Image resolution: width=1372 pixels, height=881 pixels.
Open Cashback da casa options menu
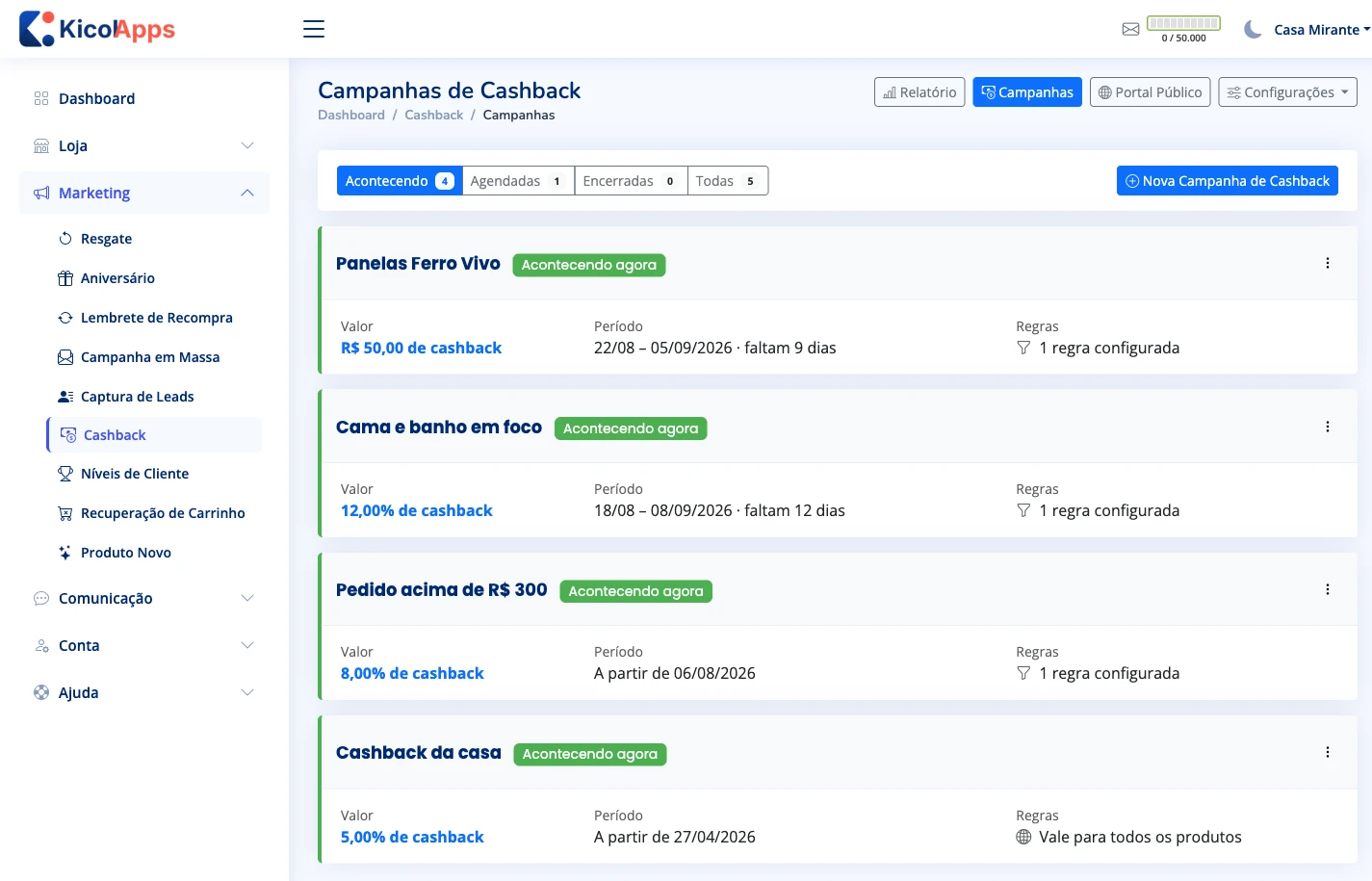tap(1328, 752)
